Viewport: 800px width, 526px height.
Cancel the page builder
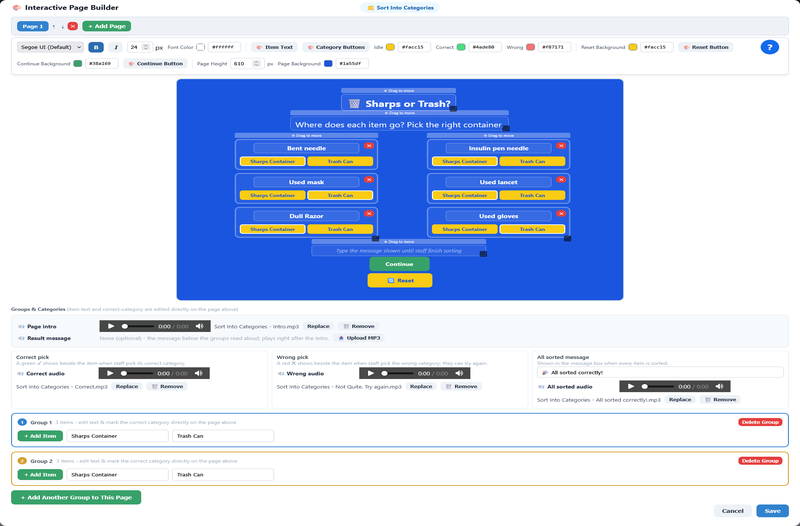(x=733, y=511)
